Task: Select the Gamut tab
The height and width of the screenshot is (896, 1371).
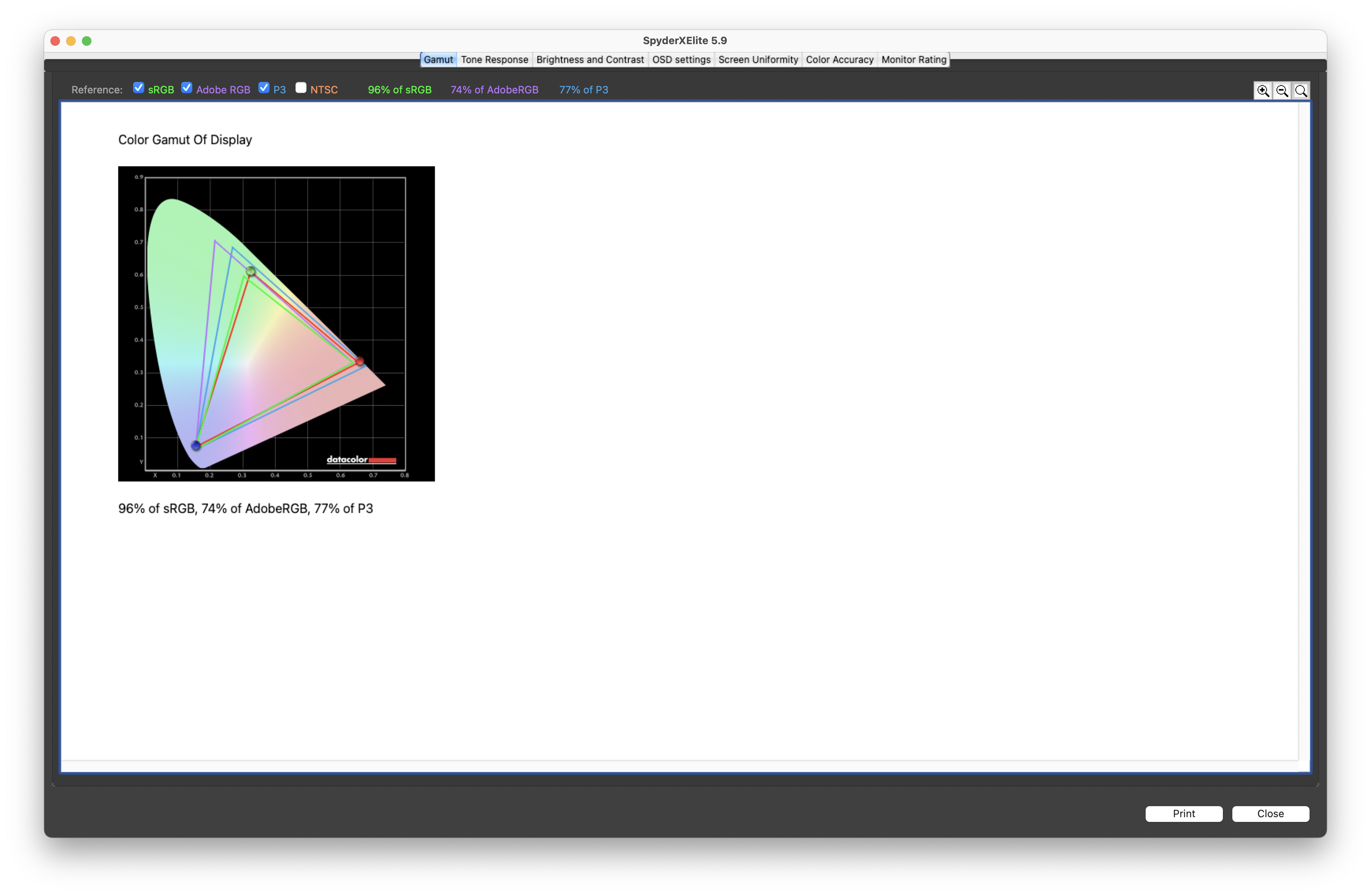Action: click(x=438, y=59)
